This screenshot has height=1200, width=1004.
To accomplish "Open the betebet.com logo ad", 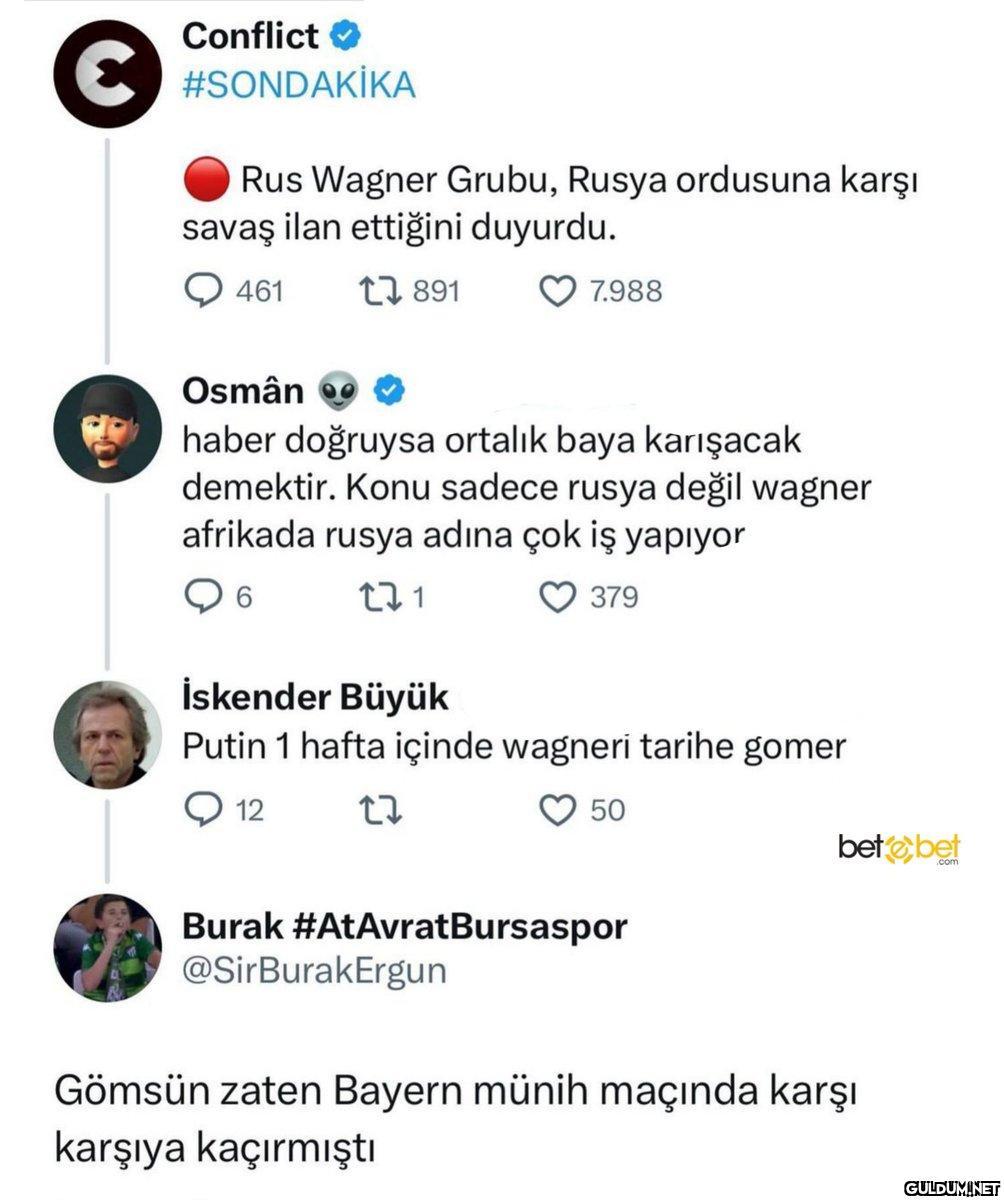I will (900, 848).
